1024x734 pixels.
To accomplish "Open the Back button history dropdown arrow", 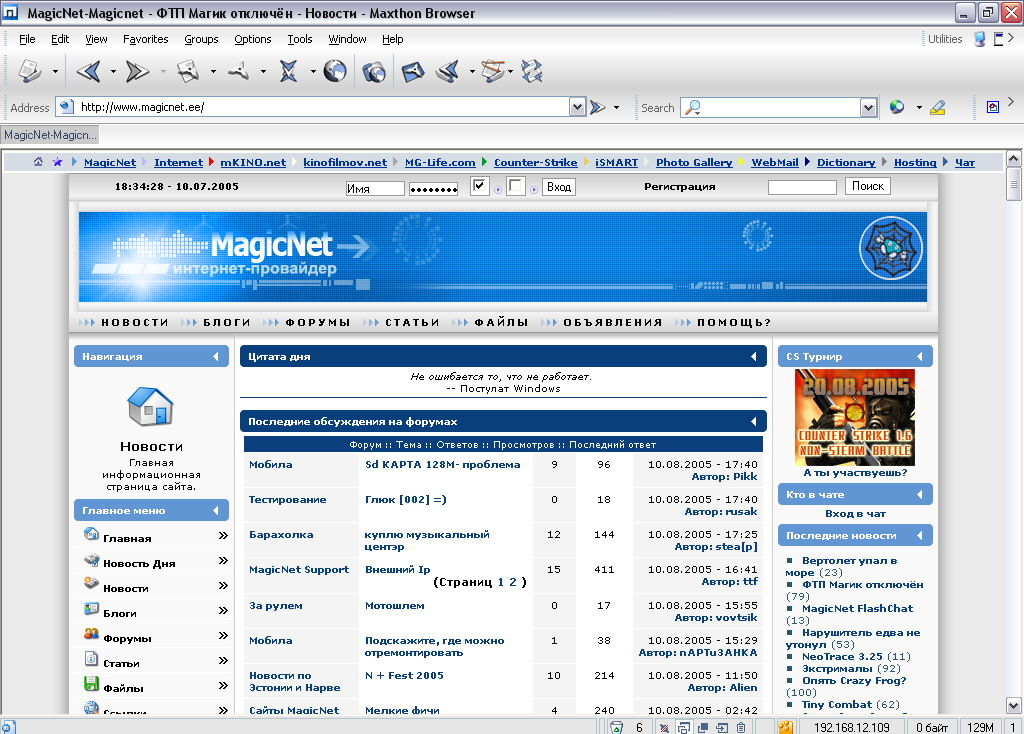I will pyautogui.click(x=113, y=72).
